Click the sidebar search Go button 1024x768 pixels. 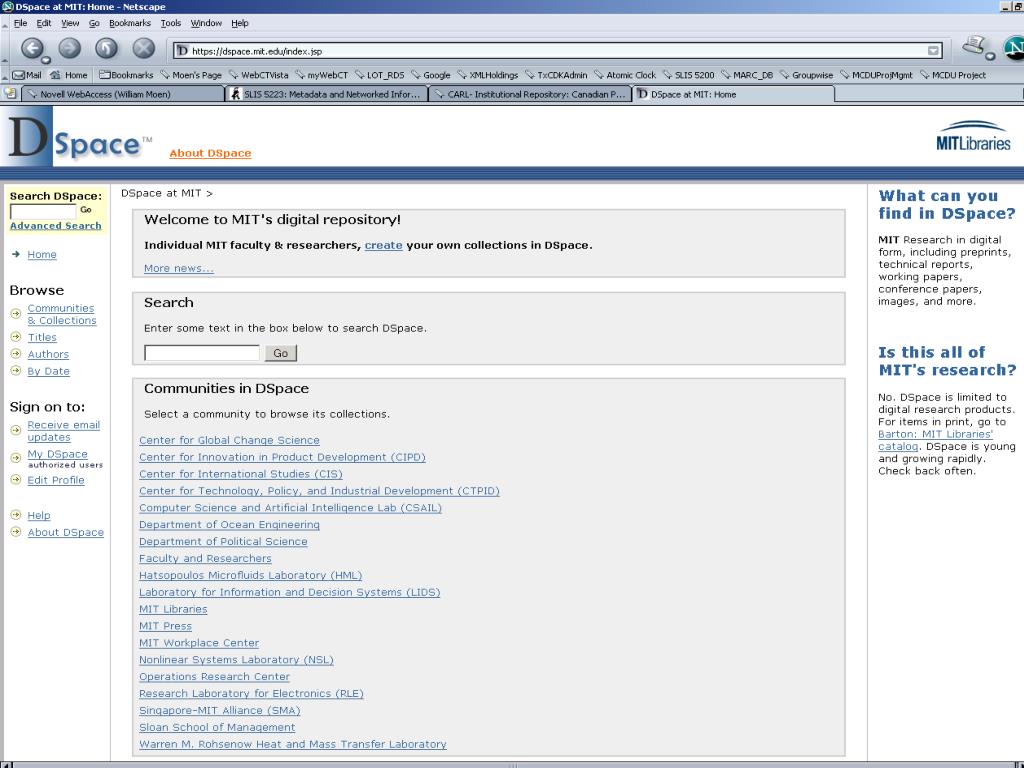coord(86,210)
